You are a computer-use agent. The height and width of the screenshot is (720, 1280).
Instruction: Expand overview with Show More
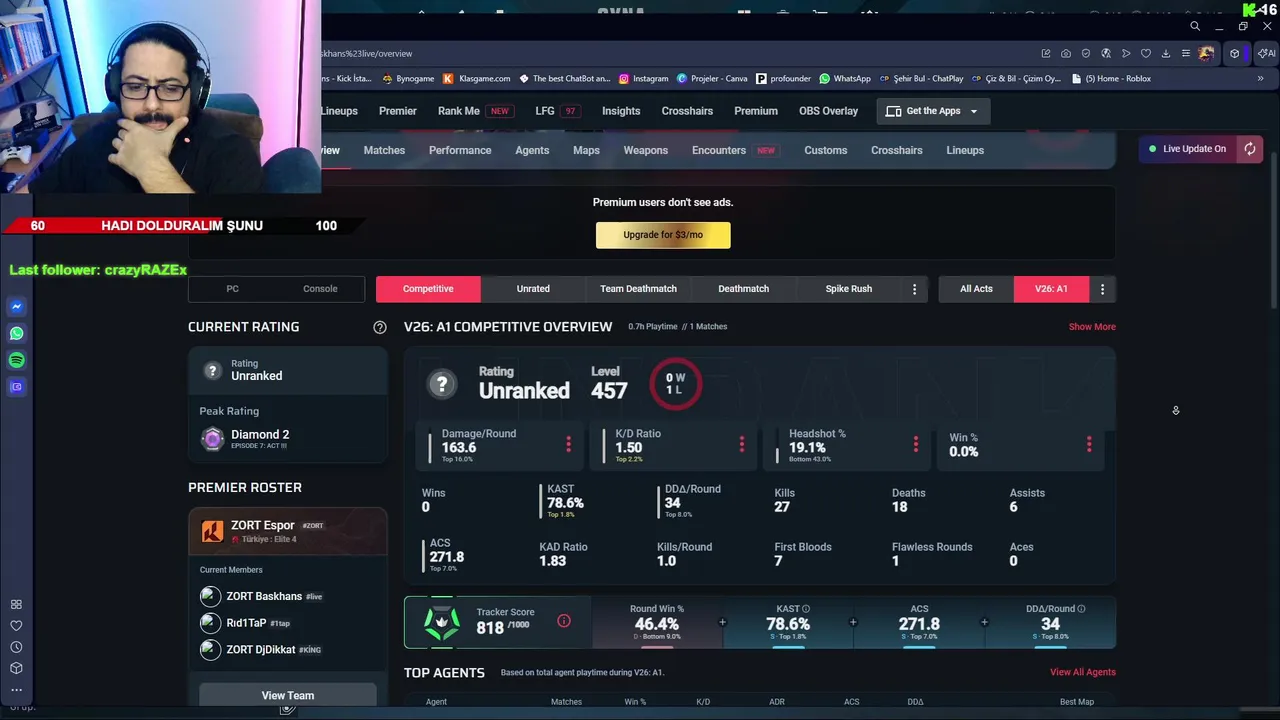coord(1092,327)
